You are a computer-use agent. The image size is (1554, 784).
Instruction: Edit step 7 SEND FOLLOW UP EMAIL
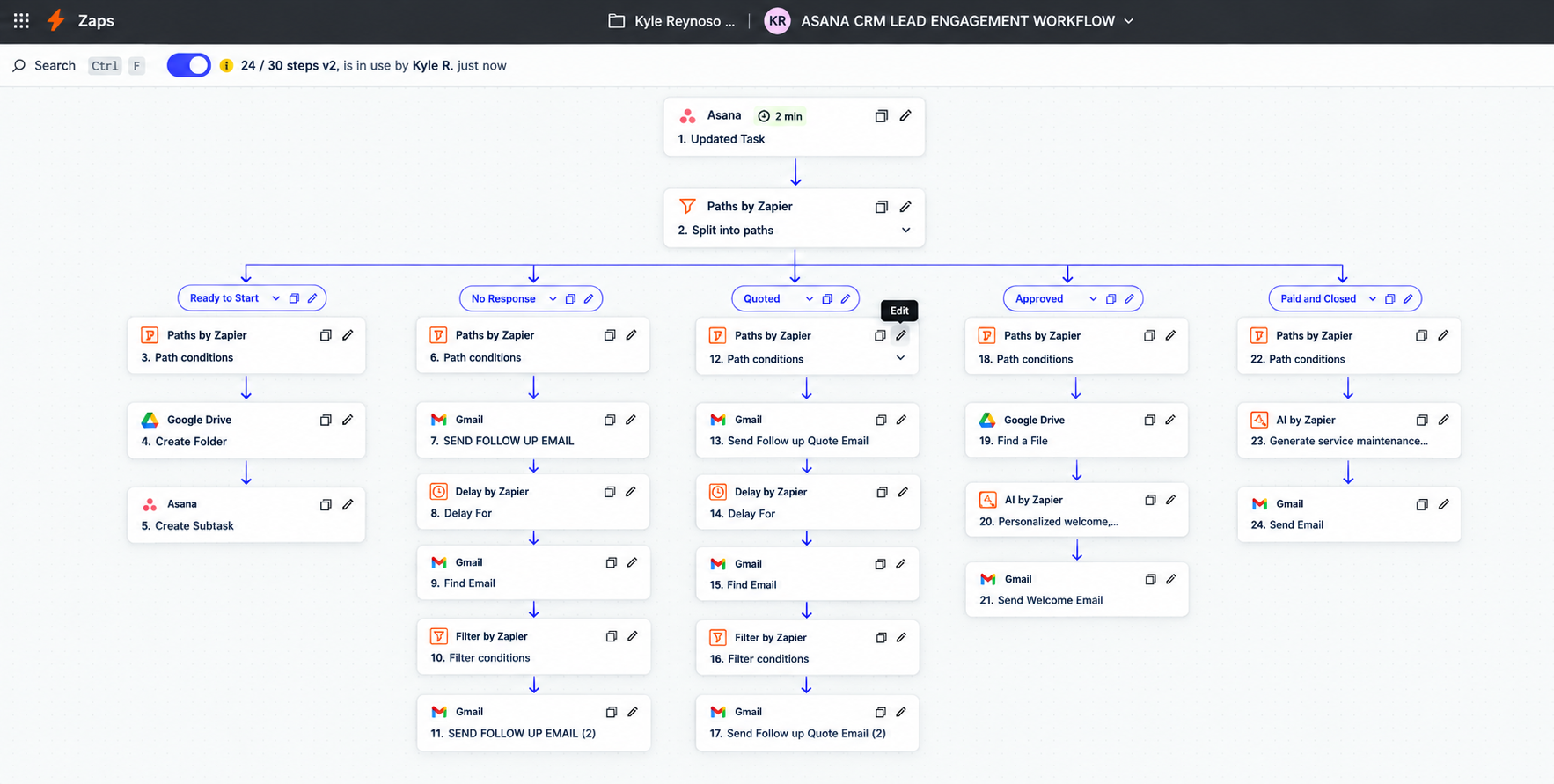tap(631, 420)
